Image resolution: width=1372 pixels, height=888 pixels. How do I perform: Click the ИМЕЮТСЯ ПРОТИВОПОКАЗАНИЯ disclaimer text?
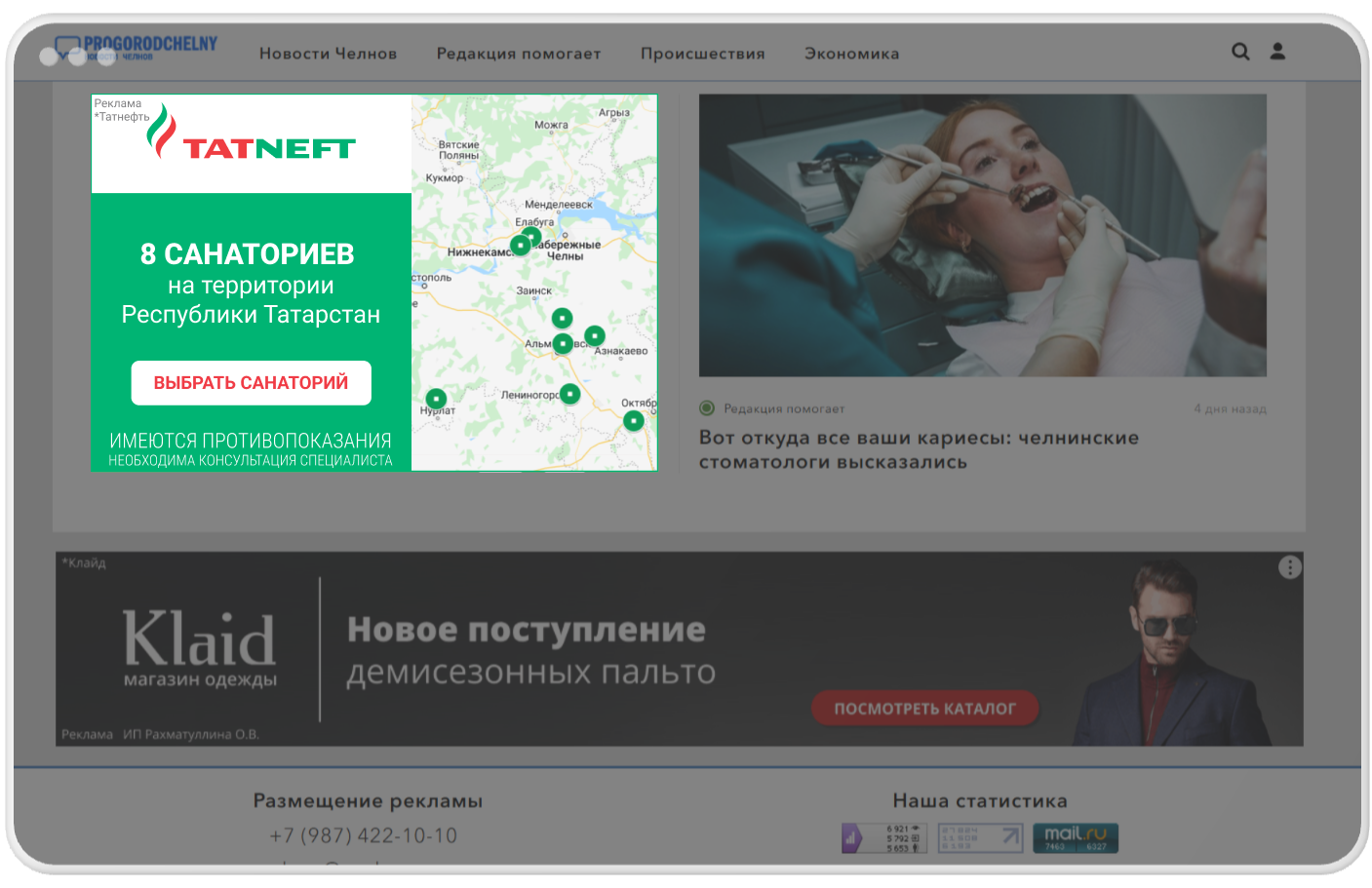pos(250,441)
